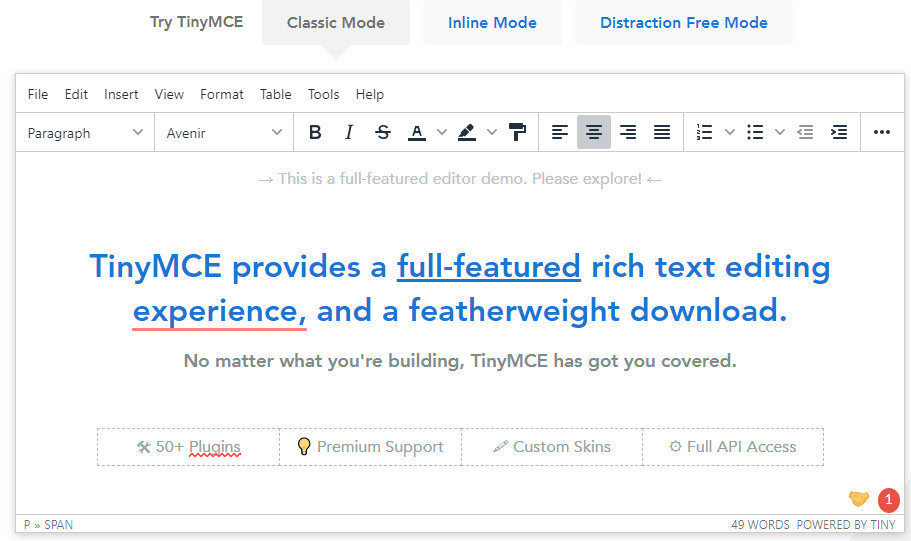Apply strikethrough to text
The image size is (911, 541).
[x=382, y=132]
